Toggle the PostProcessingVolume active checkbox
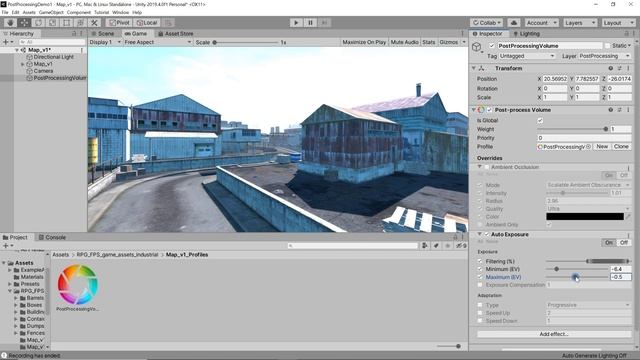 click(x=491, y=46)
